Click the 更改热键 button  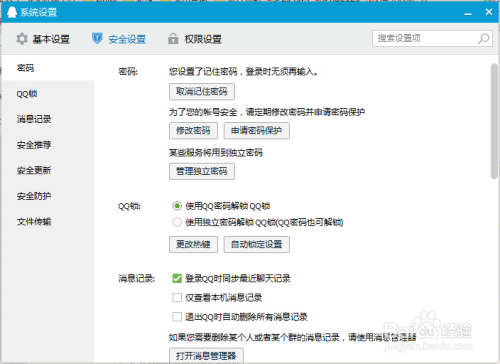tap(193, 244)
